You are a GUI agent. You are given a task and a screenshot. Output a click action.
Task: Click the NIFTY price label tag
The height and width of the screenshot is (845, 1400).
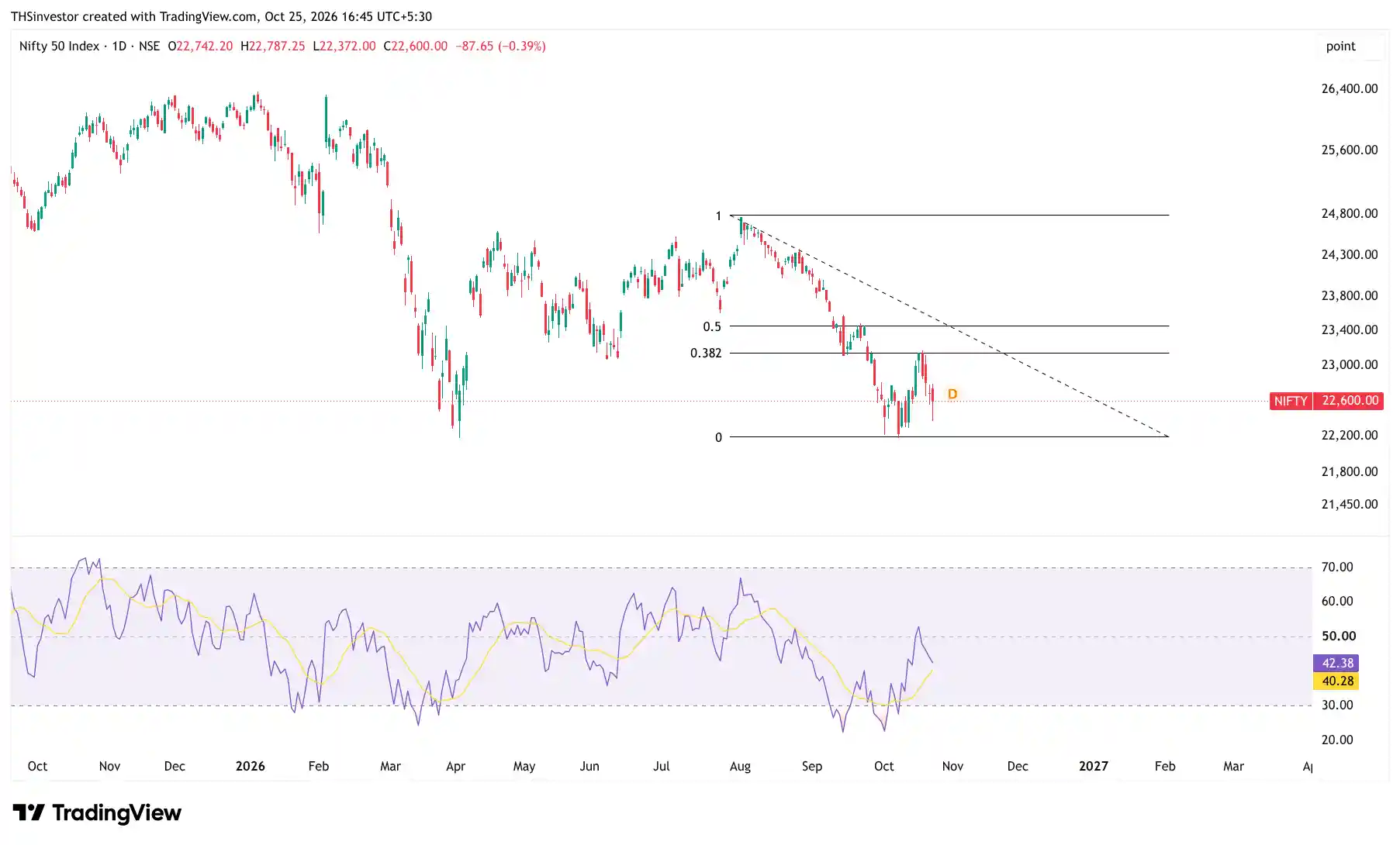point(1291,401)
